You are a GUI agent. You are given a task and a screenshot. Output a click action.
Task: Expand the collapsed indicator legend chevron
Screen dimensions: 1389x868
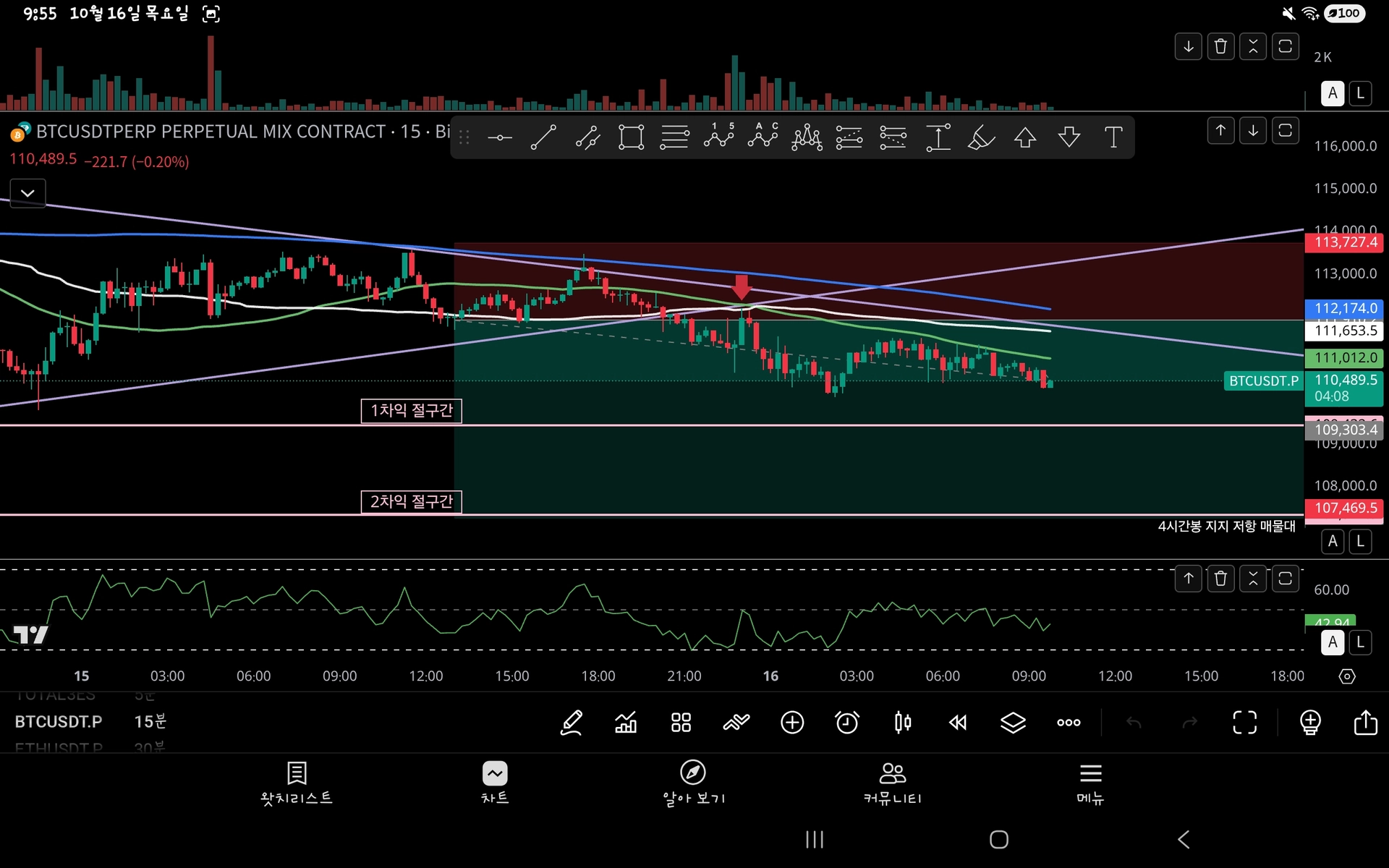(x=27, y=193)
